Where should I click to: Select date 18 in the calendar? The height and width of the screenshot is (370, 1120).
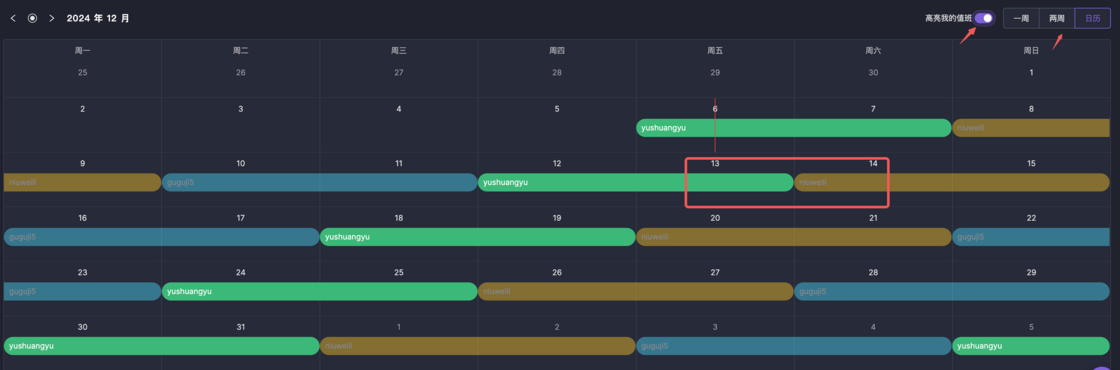point(399,218)
